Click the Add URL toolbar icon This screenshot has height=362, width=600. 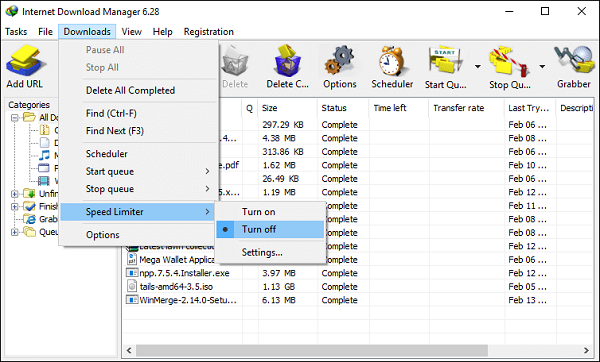25,61
